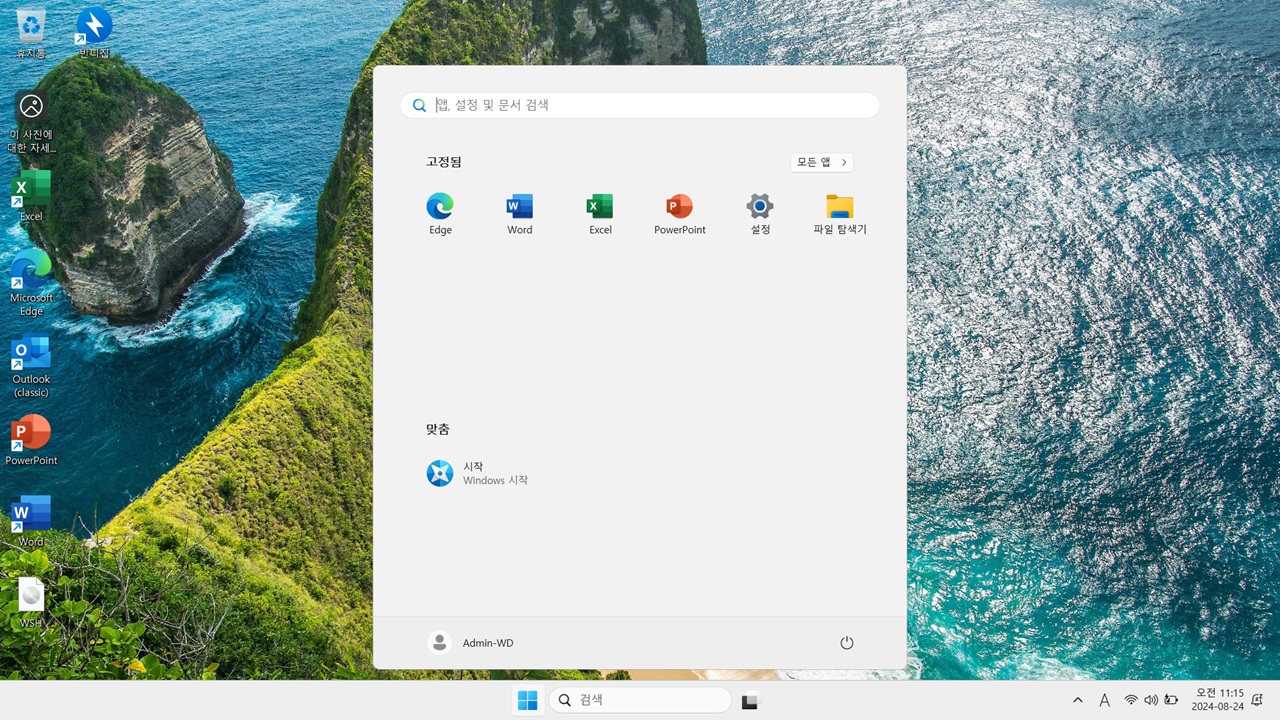Open the recommended Windows 시작 item
Viewport: 1280px width, 720px height.
pos(478,473)
